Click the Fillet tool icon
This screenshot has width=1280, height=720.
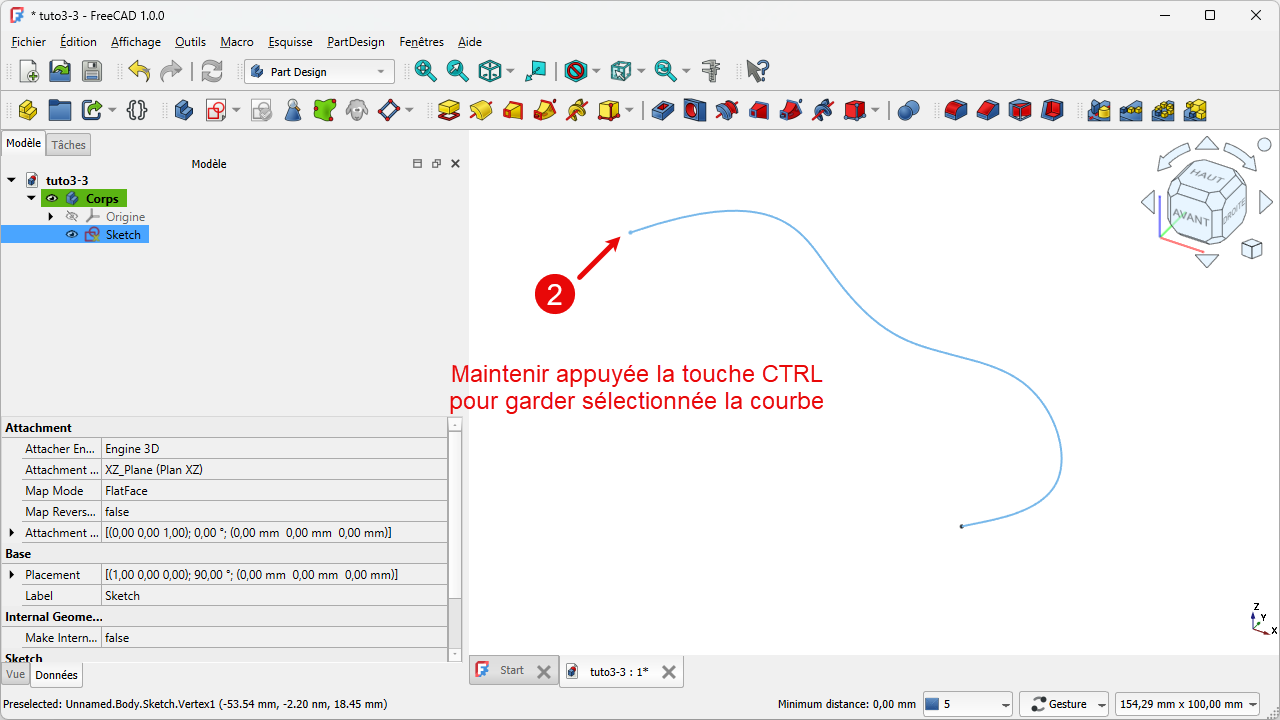coord(956,110)
